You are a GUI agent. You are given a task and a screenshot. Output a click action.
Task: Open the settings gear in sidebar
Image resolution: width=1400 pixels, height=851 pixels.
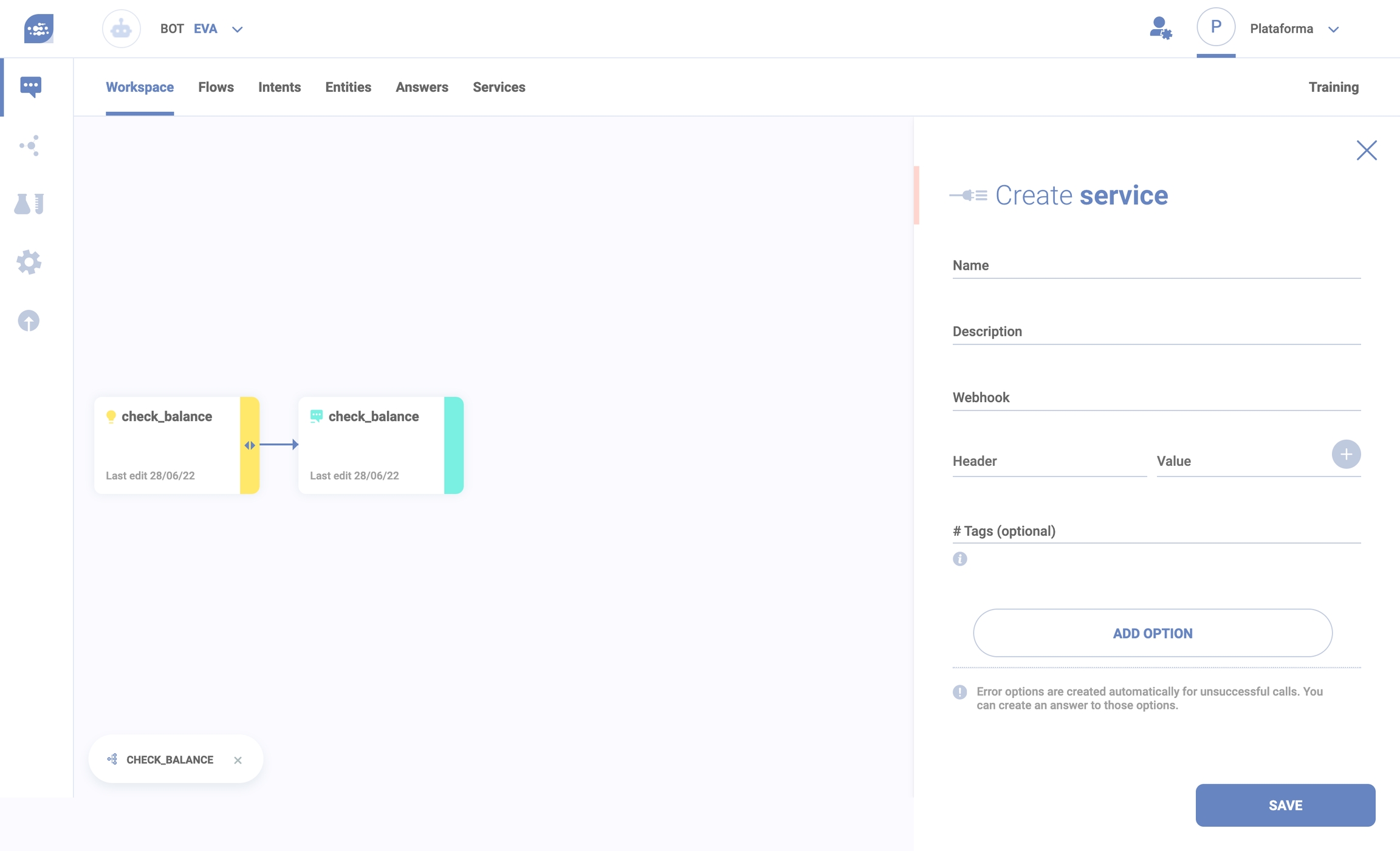click(29, 262)
